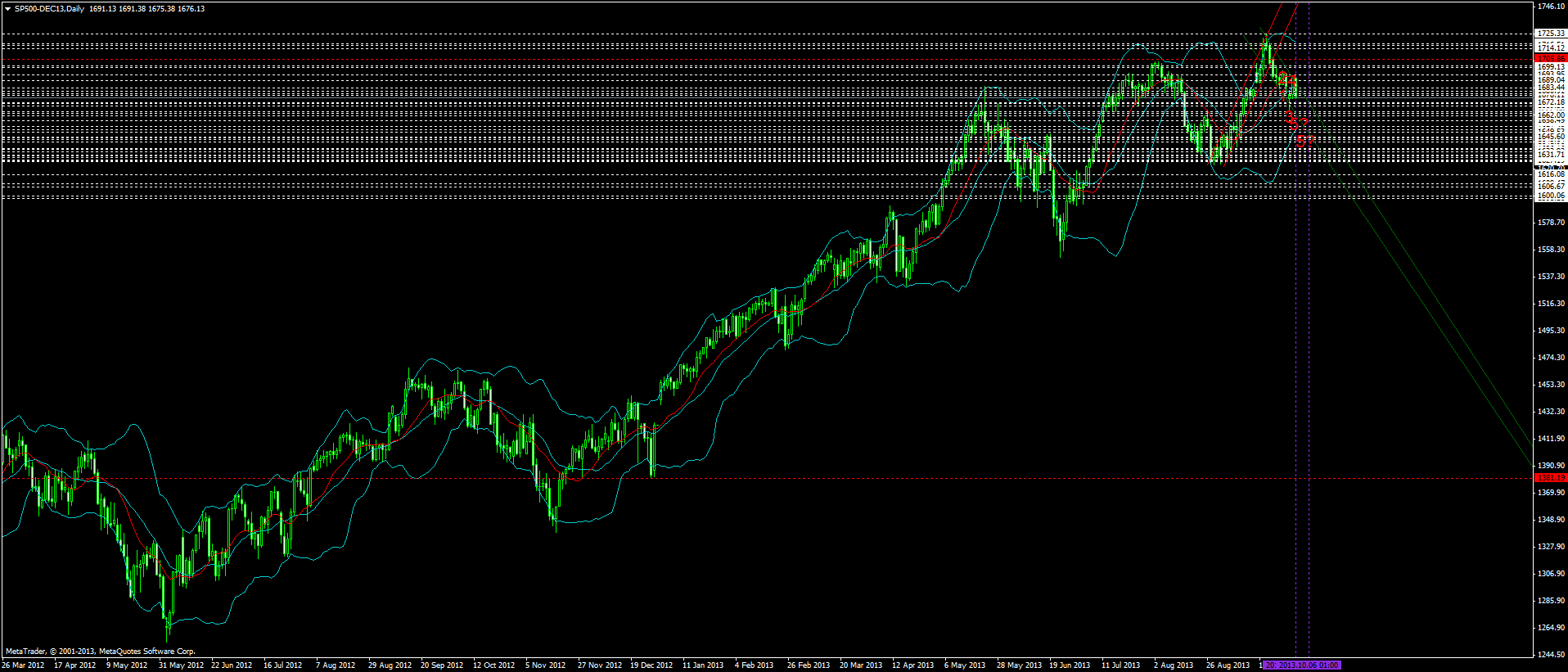Image resolution: width=1568 pixels, height=672 pixels.
Task: Click the red 1705.86 price label
Action: (x=1550, y=58)
